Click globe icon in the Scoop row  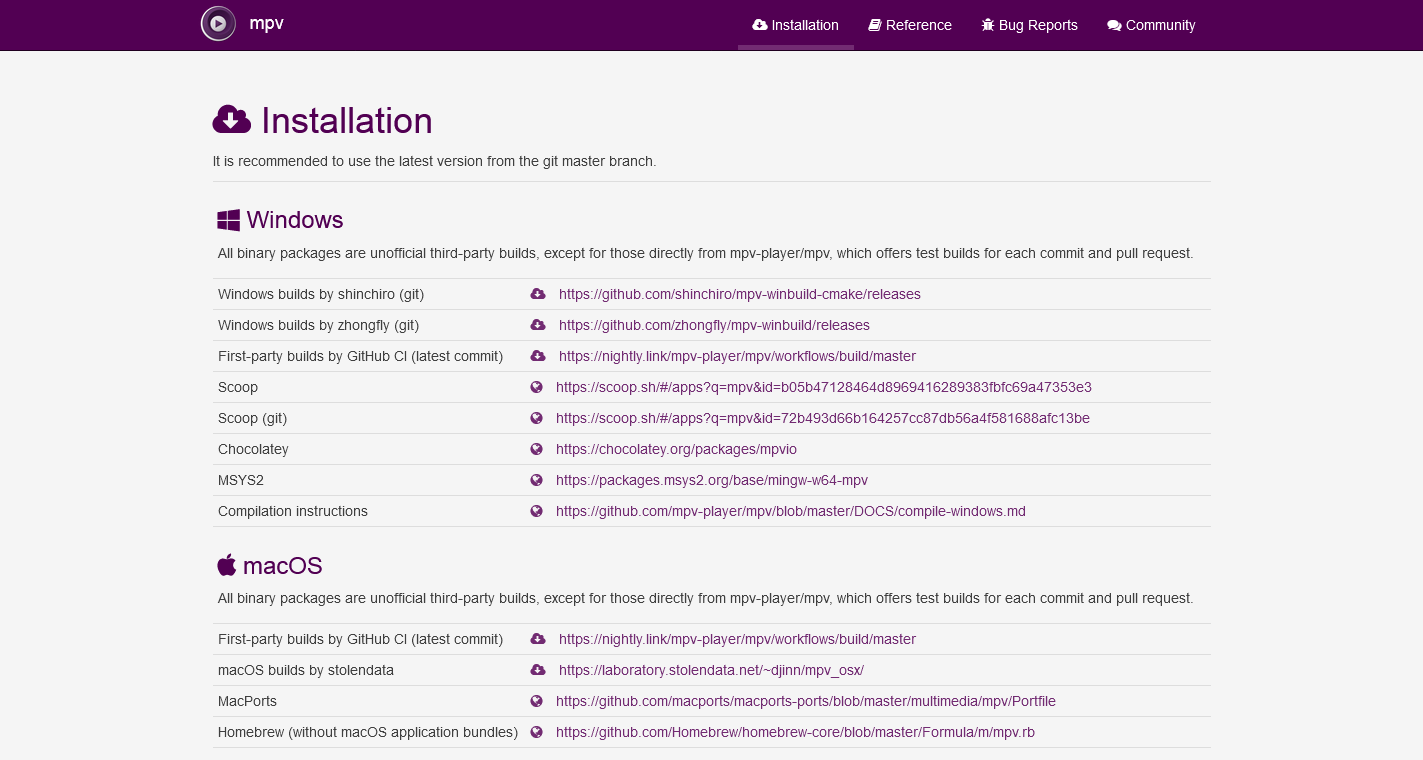[536, 387]
